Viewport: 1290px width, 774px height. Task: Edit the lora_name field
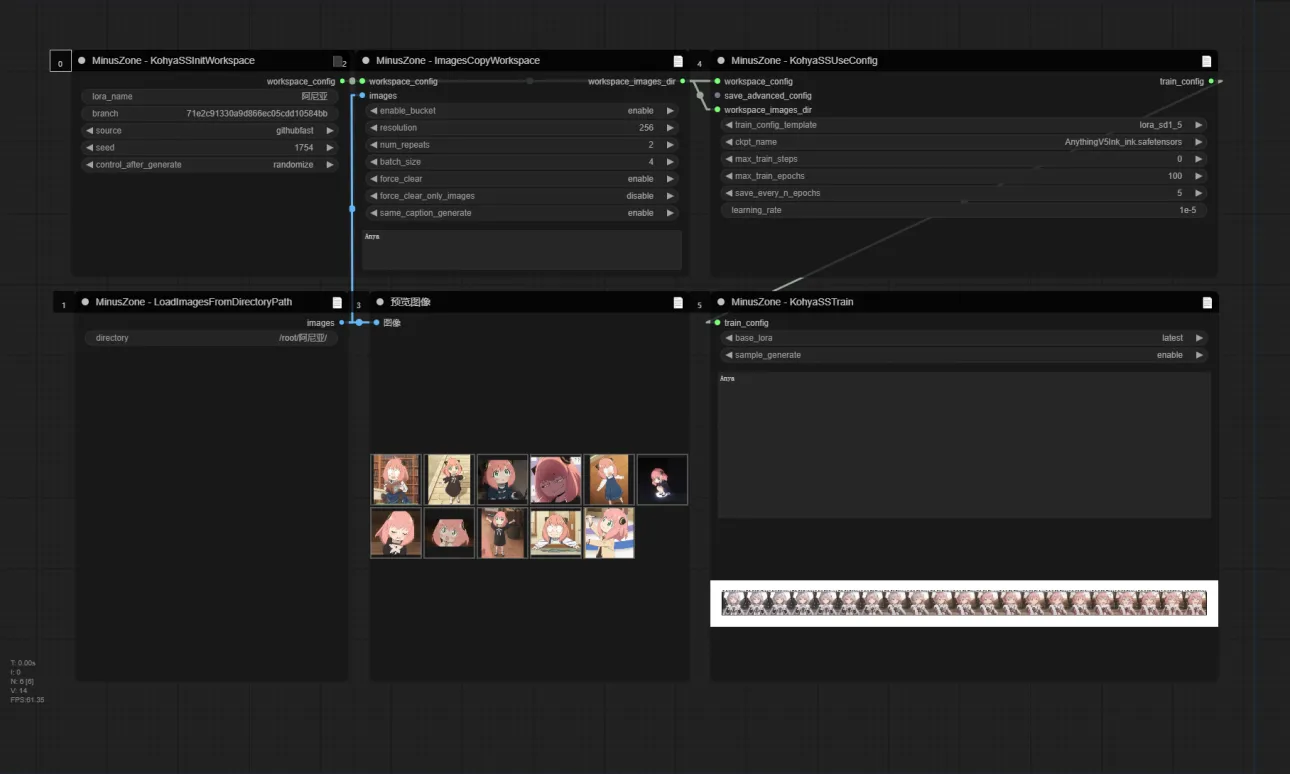[210, 97]
